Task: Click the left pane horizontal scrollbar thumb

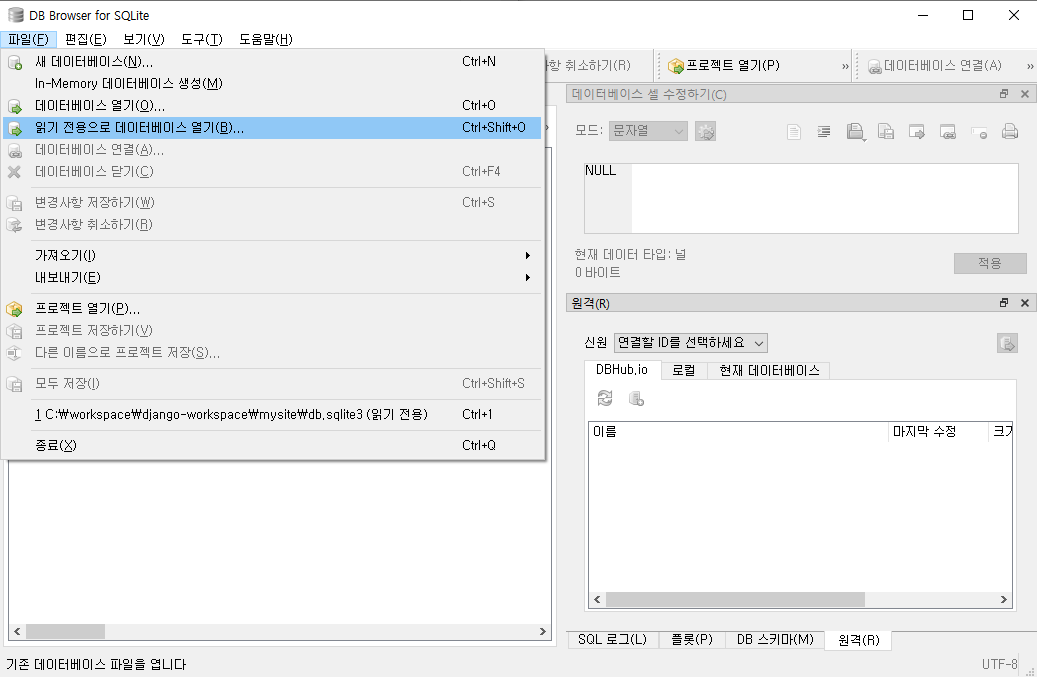Action: [65, 631]
